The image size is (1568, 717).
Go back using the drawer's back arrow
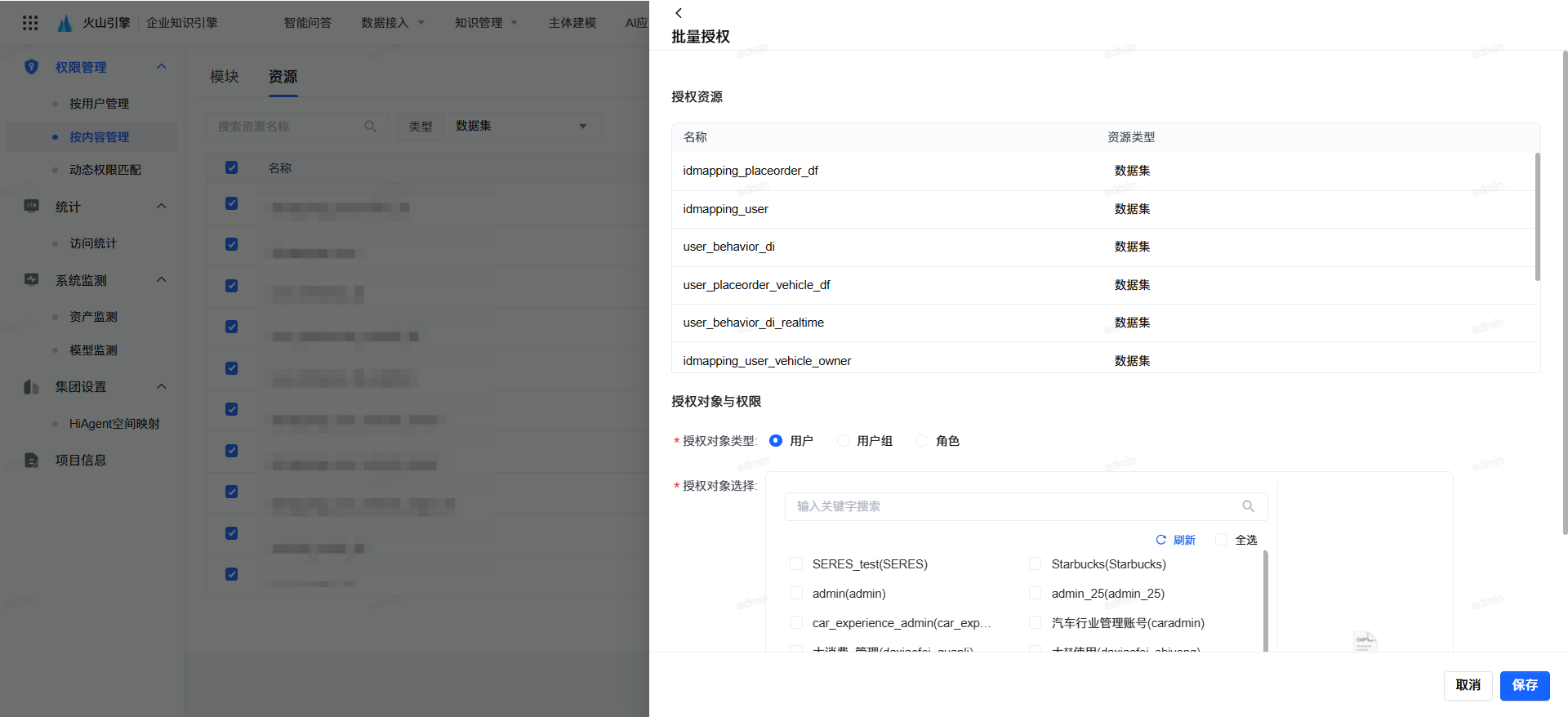(x=679, y=13)
